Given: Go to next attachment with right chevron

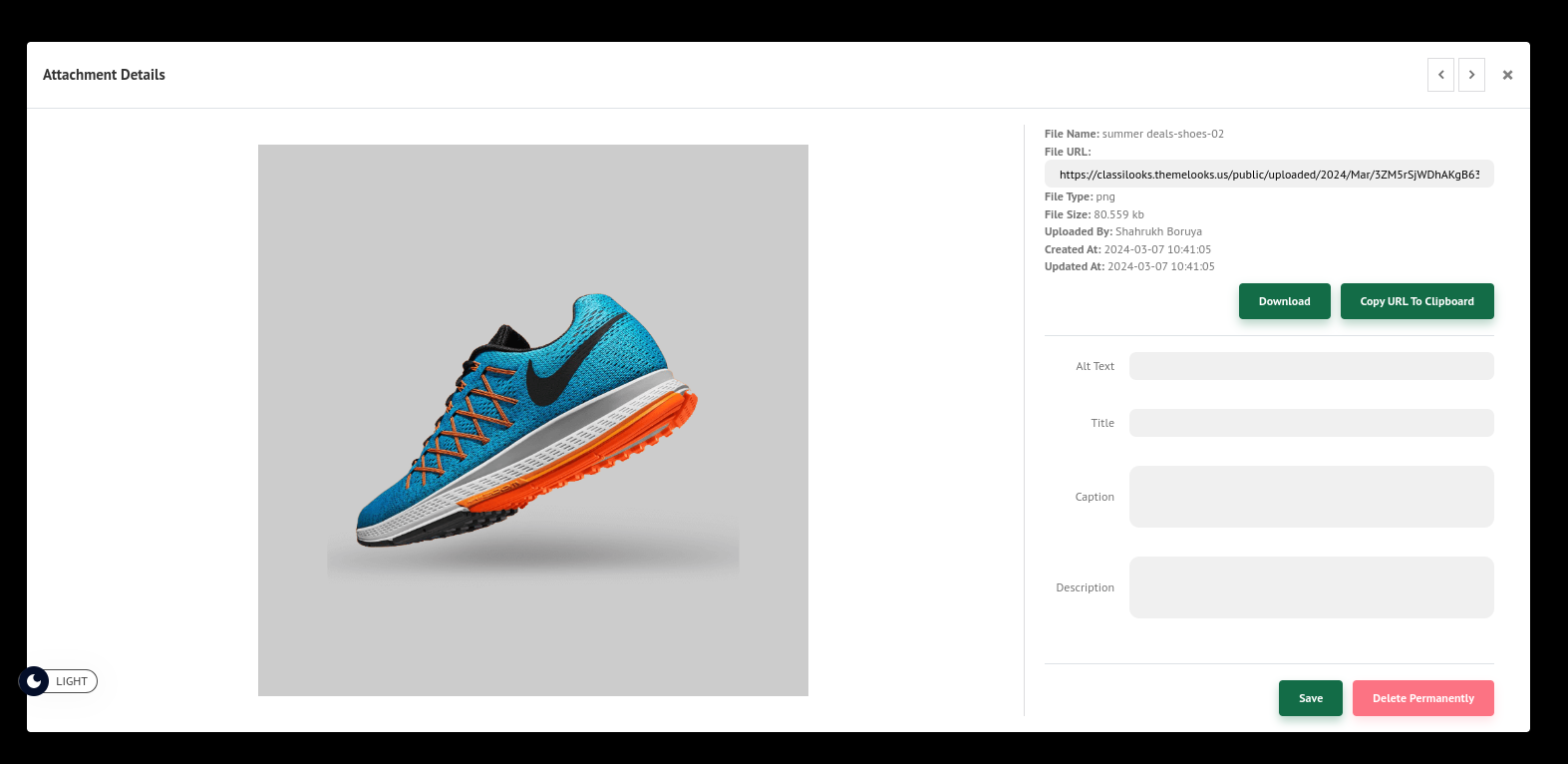Looking at the screenshot, I should point(1471,75).
